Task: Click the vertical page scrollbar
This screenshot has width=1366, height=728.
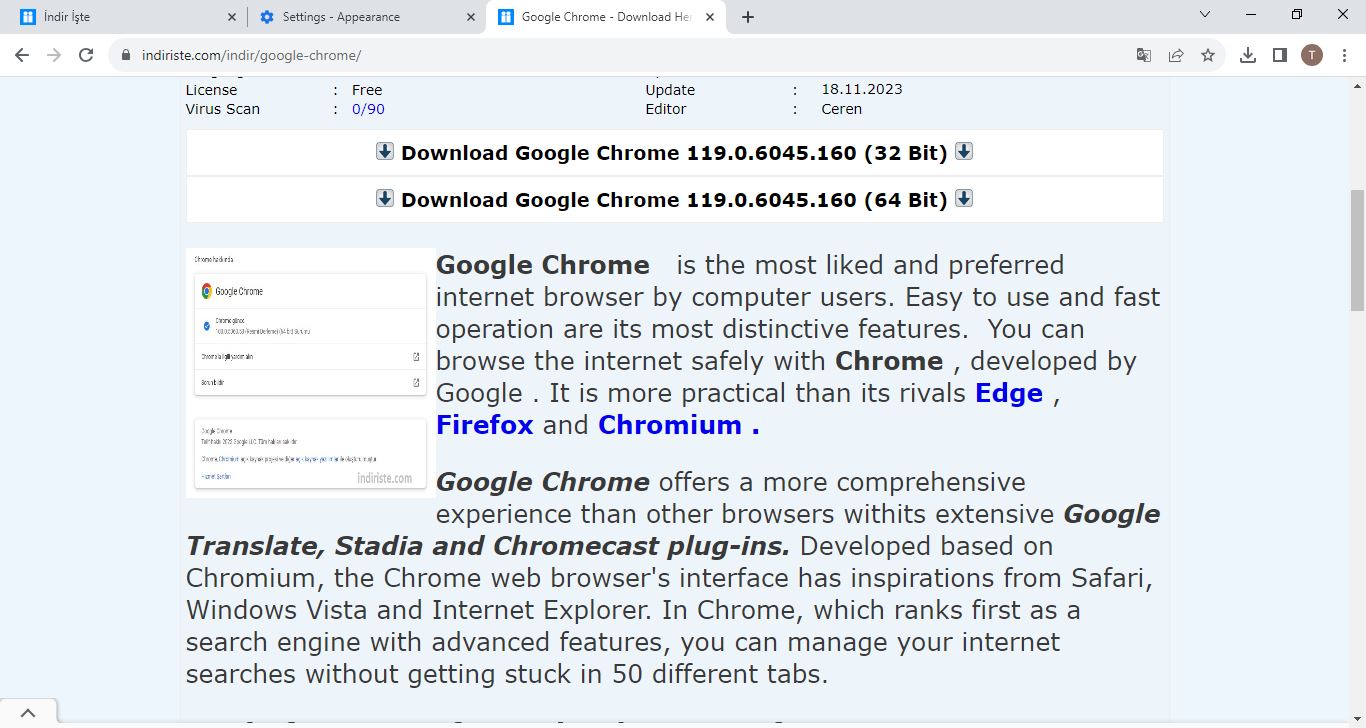Action: point(1357,253)
